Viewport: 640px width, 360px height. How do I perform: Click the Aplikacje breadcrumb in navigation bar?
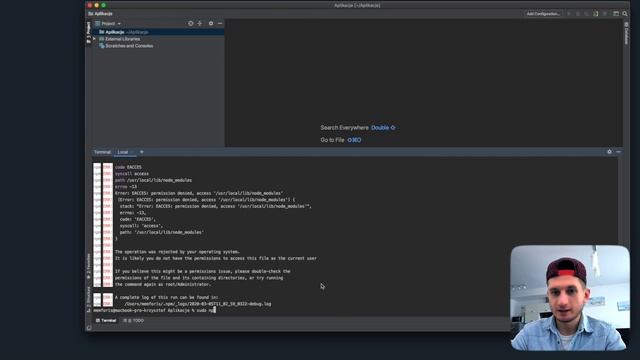pos(100,14)
